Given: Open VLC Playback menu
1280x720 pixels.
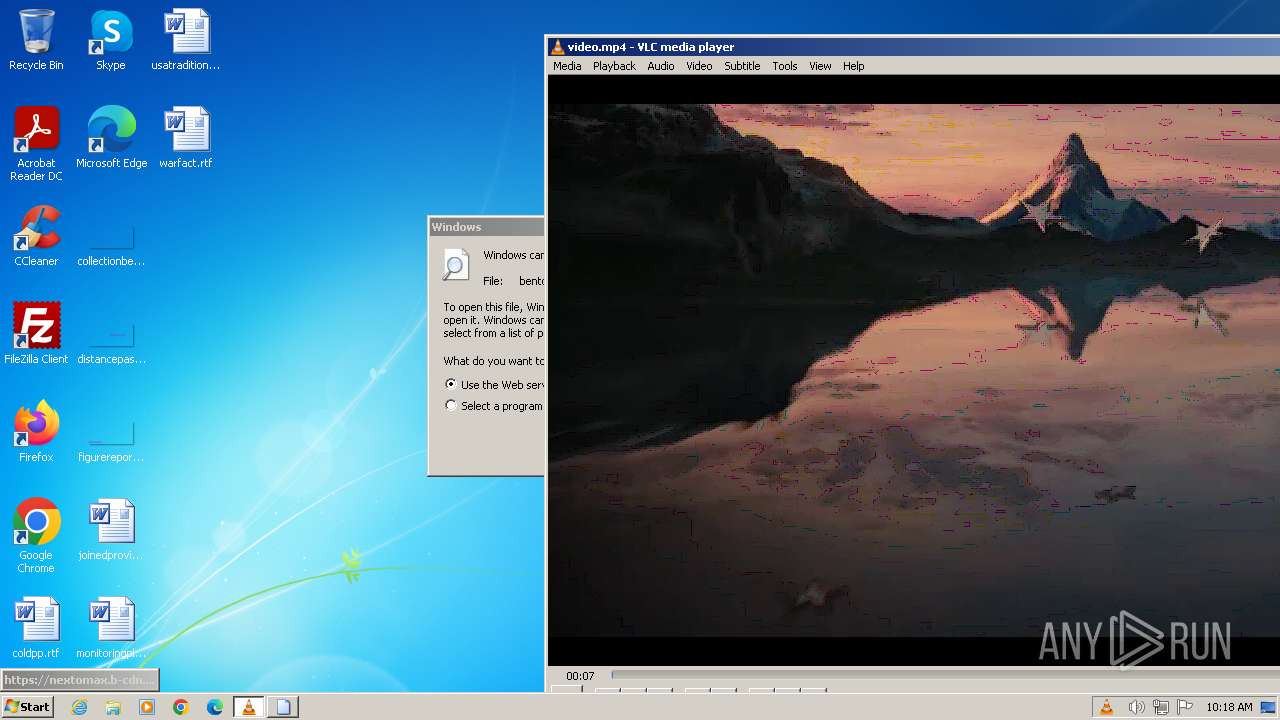Looking at the screenshot, I should tap(614, 66).
